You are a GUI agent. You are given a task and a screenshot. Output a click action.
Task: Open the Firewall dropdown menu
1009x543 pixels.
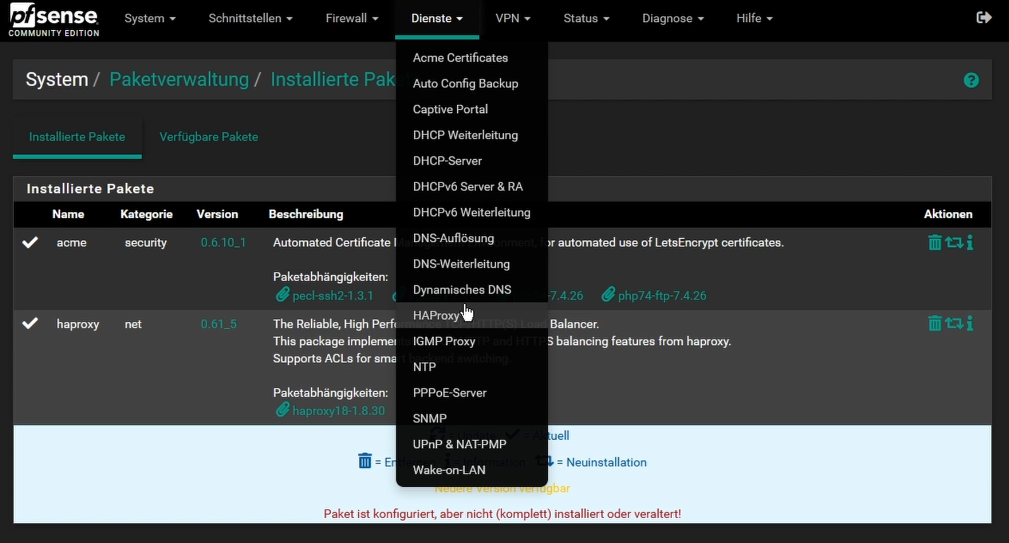click(x=352, y=18)
